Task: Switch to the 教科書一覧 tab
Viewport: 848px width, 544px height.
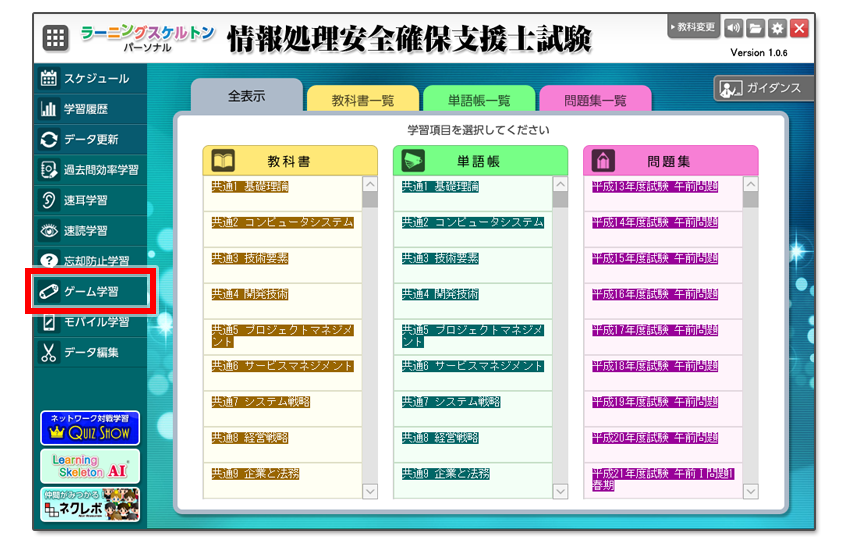Action: [363, 99]
